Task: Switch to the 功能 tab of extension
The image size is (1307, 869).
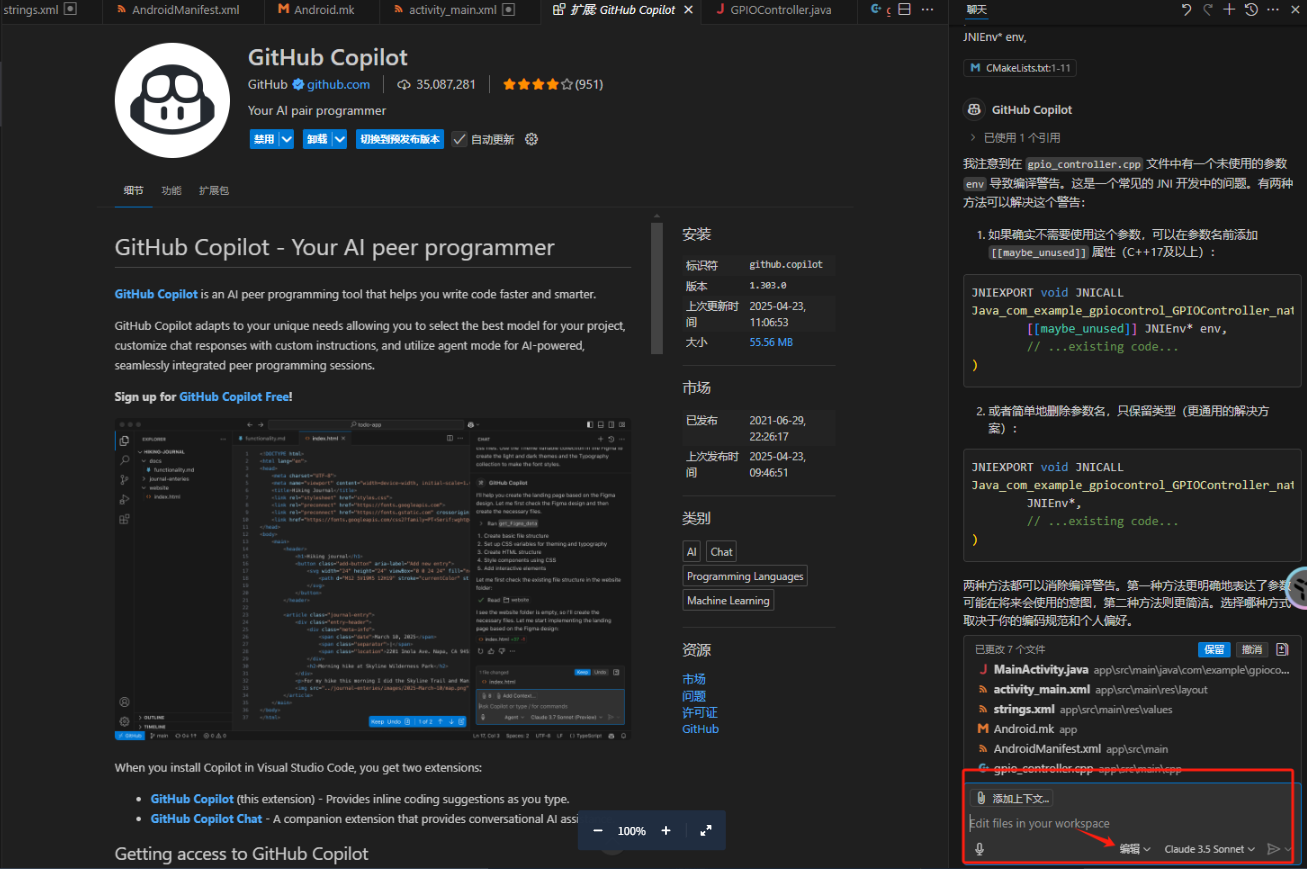Action: click(x=171, y=190)
